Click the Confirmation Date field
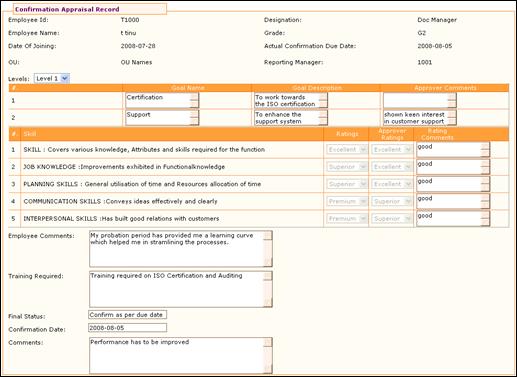 [x=127, y=328]
